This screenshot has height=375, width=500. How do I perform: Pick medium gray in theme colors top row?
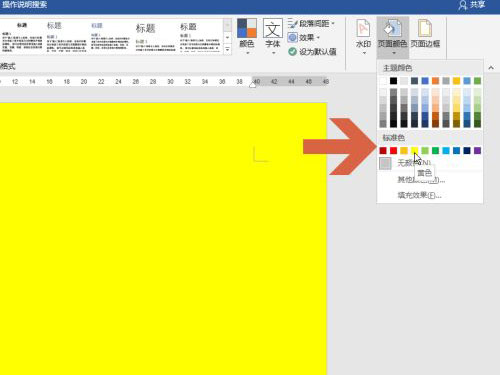click(446, 81)
